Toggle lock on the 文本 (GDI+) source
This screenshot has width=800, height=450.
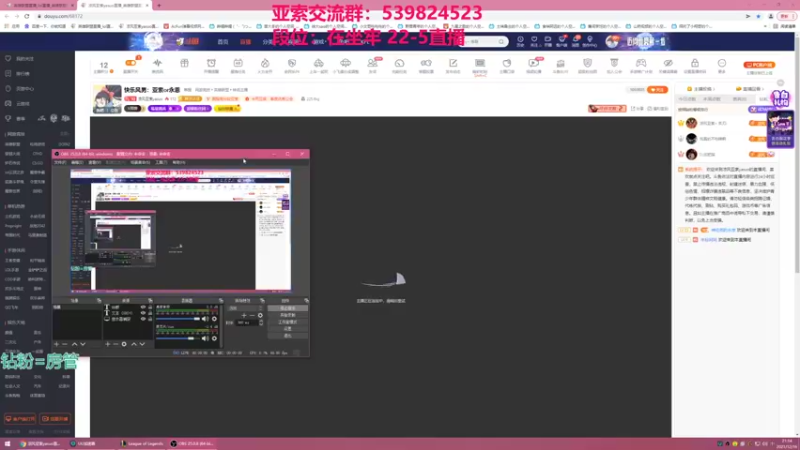point(150,313)
